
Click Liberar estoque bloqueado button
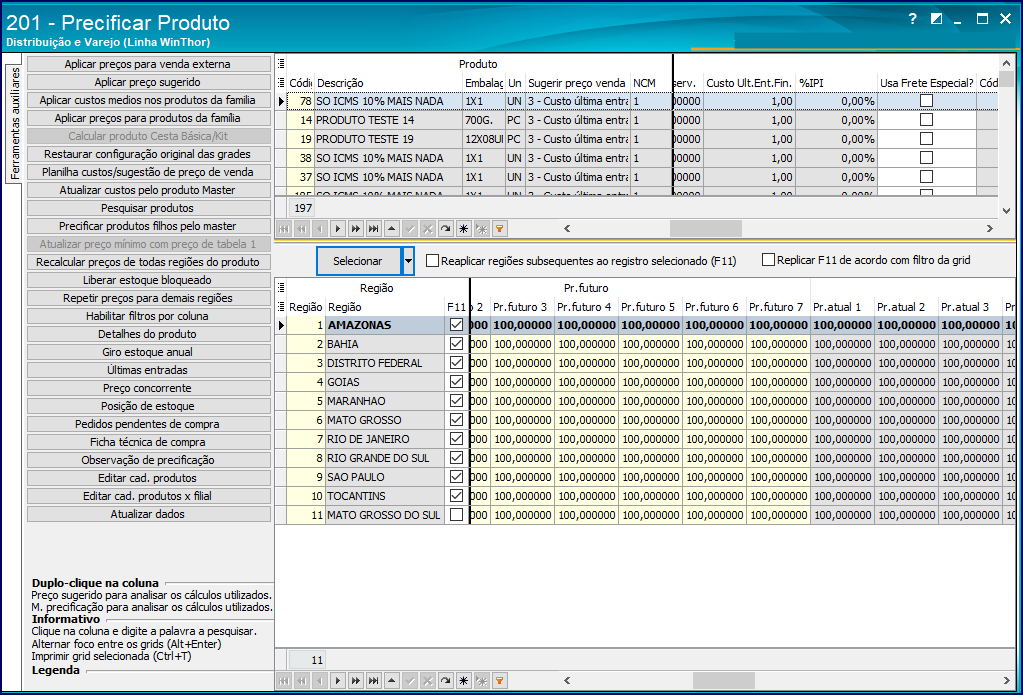click(x=149, y=280)
